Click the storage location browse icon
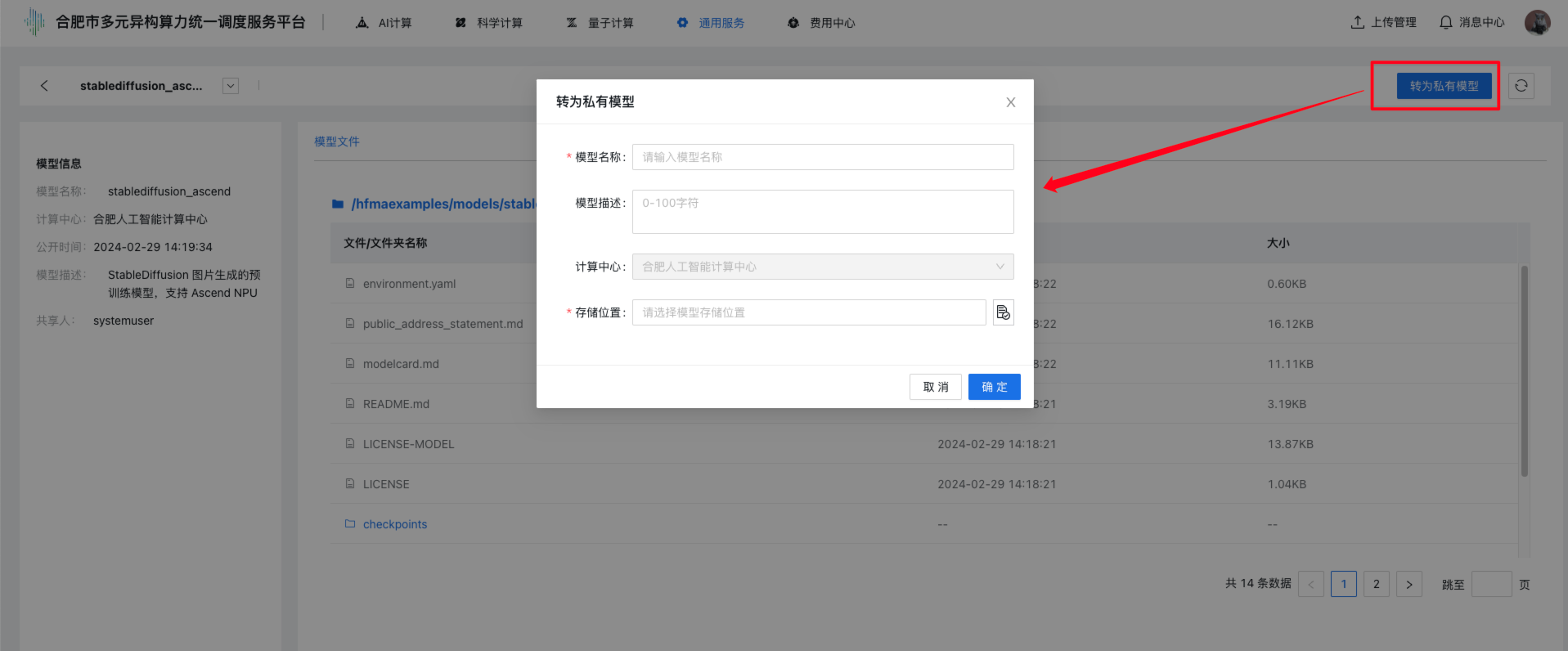The height and width of the screenshot is (651, 1568). (1003, 312)
